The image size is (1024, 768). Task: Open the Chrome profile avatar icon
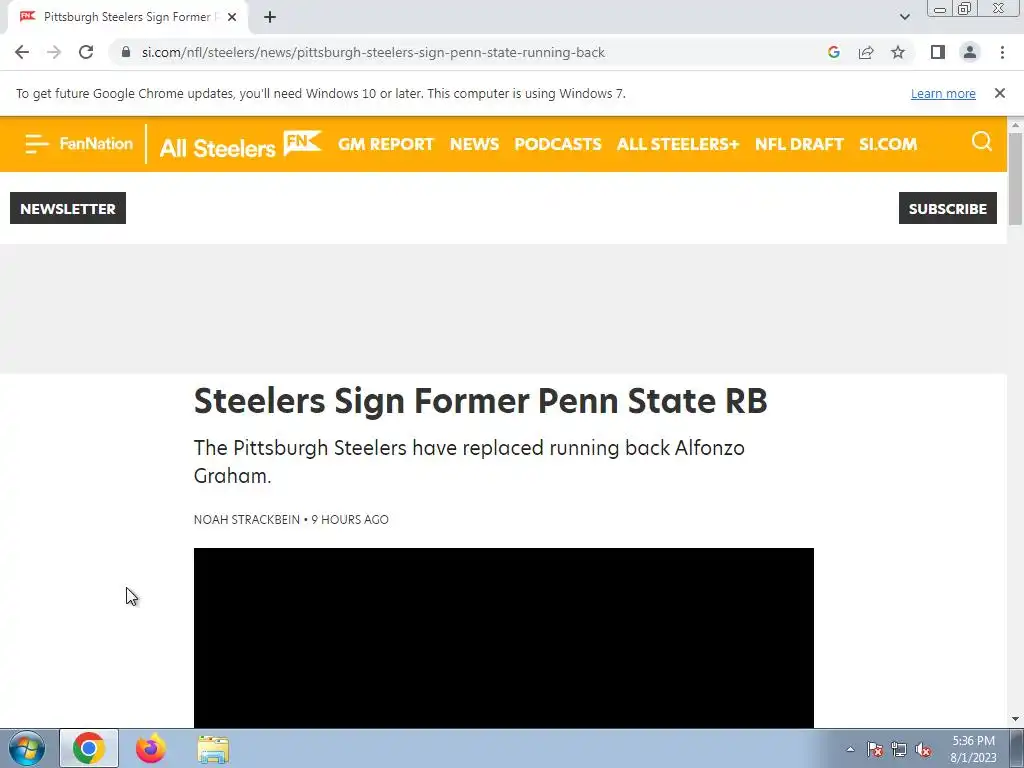pos(970,52)
